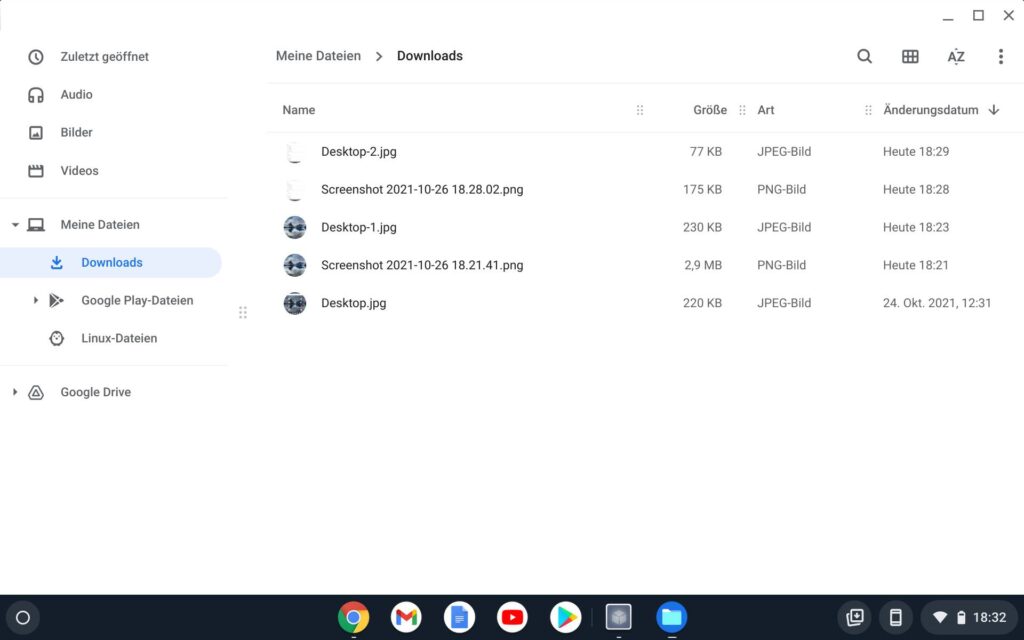The width and height of the screenshot is (1024, 640).
Task: Open the three-dot more menu
Action: [x=1000, y=56]
